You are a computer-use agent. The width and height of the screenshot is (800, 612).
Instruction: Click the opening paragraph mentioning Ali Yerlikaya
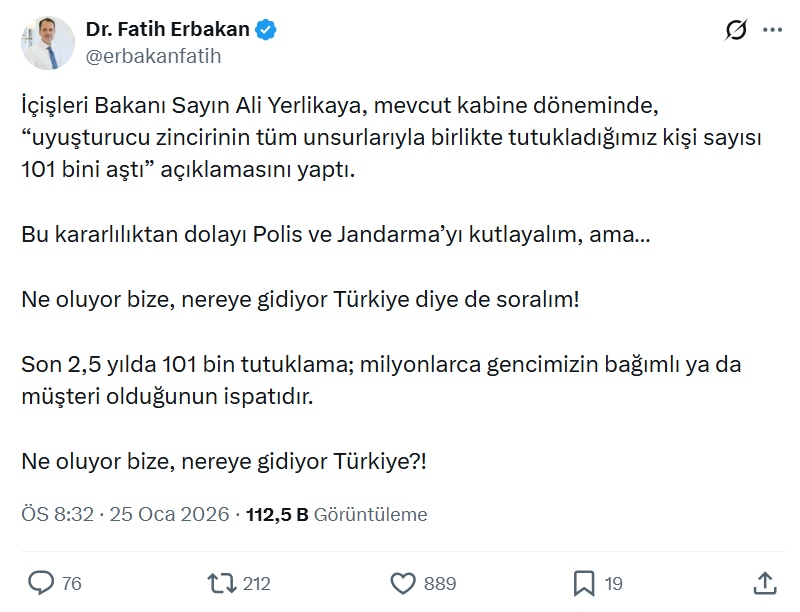(390, 137)
